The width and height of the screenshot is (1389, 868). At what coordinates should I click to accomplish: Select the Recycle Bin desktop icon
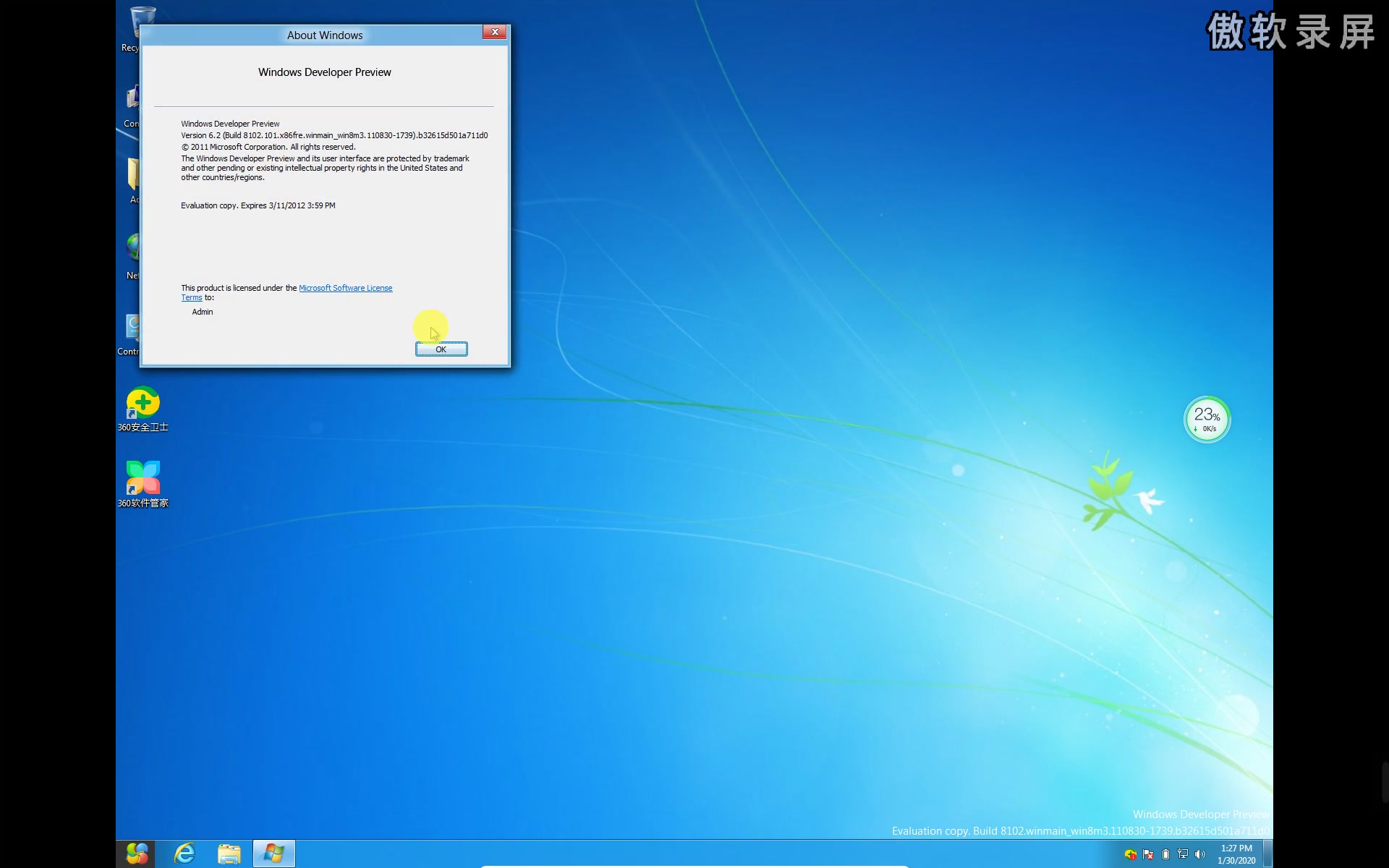(x=130, y=29)
